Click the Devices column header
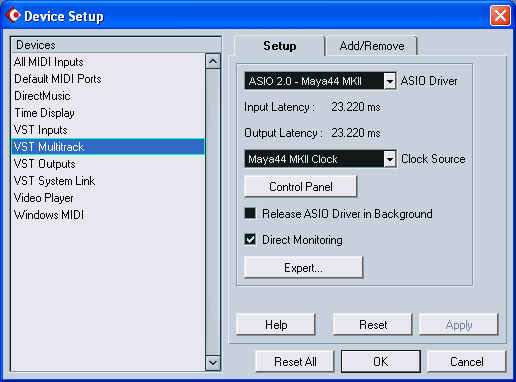516x382 pixels. [116, 45]
